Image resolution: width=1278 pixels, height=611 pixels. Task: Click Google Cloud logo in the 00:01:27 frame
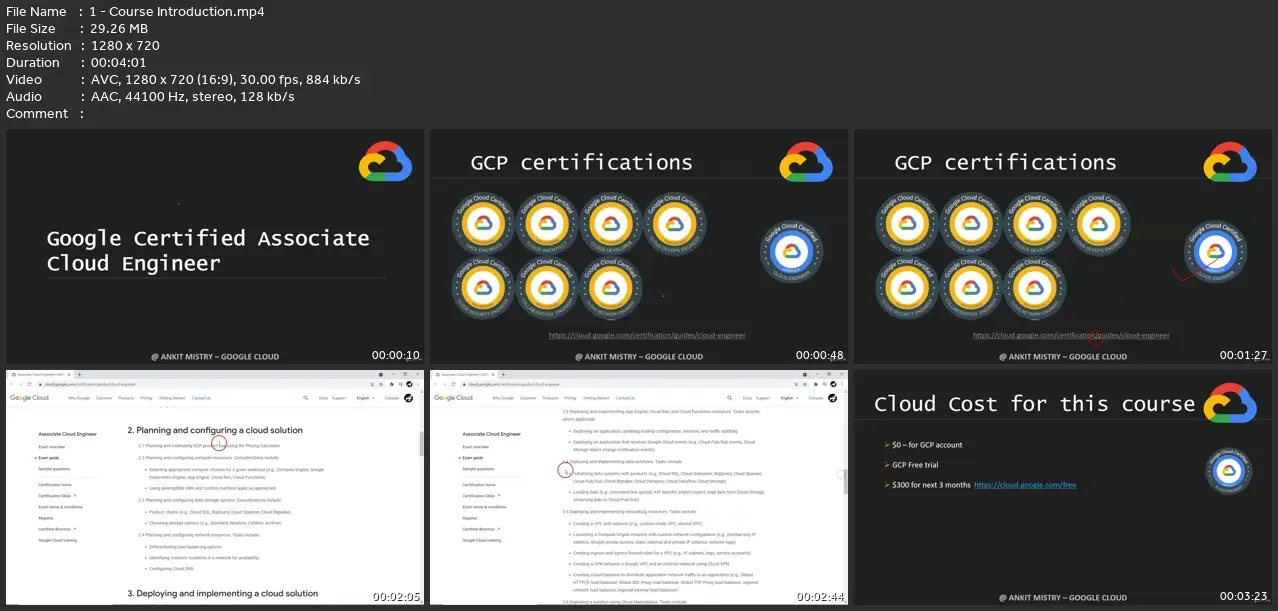tap(1230, 162)
